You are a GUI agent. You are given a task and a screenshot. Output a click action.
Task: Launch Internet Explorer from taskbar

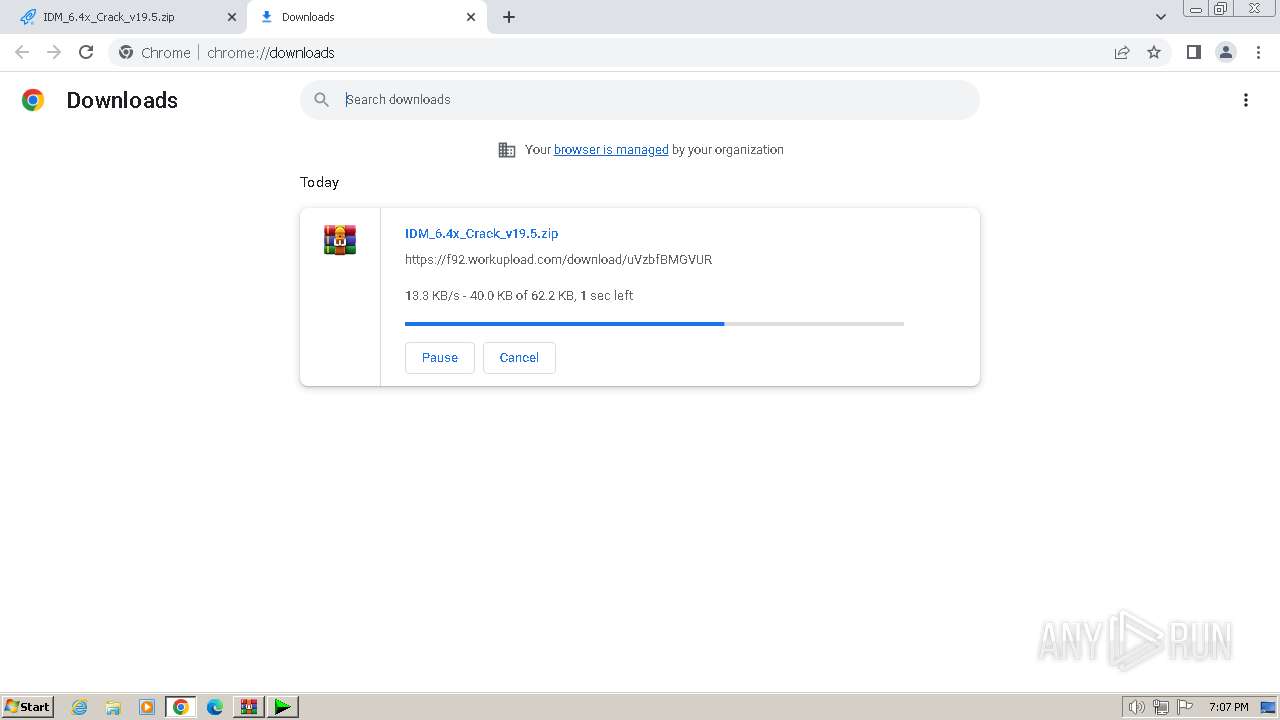click(79, 707)
